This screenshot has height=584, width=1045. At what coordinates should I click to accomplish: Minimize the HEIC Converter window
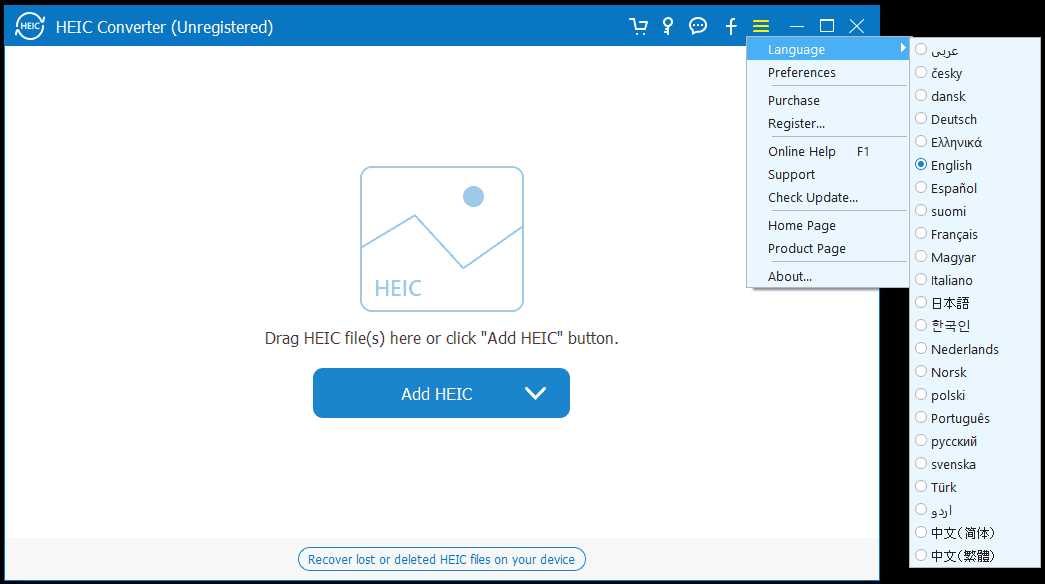(796, 27)
